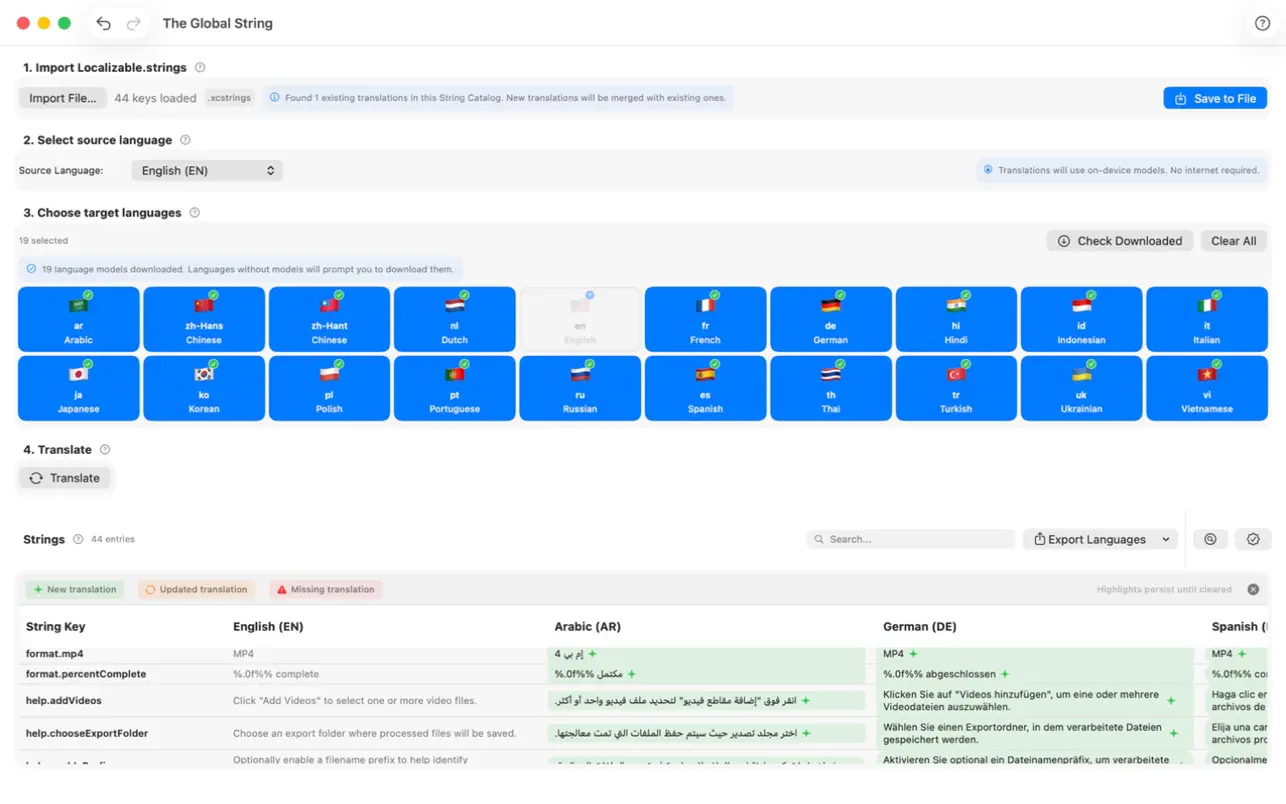Focus the strings Search field
Image resolution: width=1286 pixels, height=804 pixels.
911,539
